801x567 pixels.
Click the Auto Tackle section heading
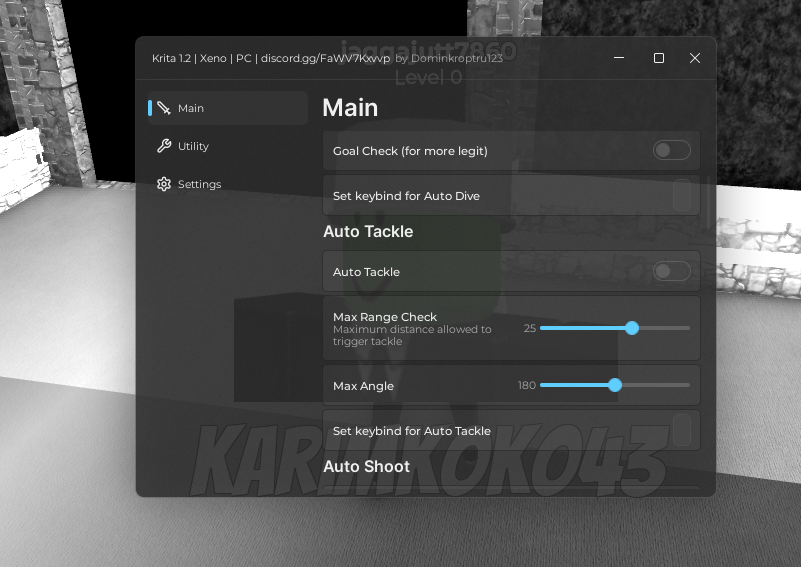tap(368, 231)
